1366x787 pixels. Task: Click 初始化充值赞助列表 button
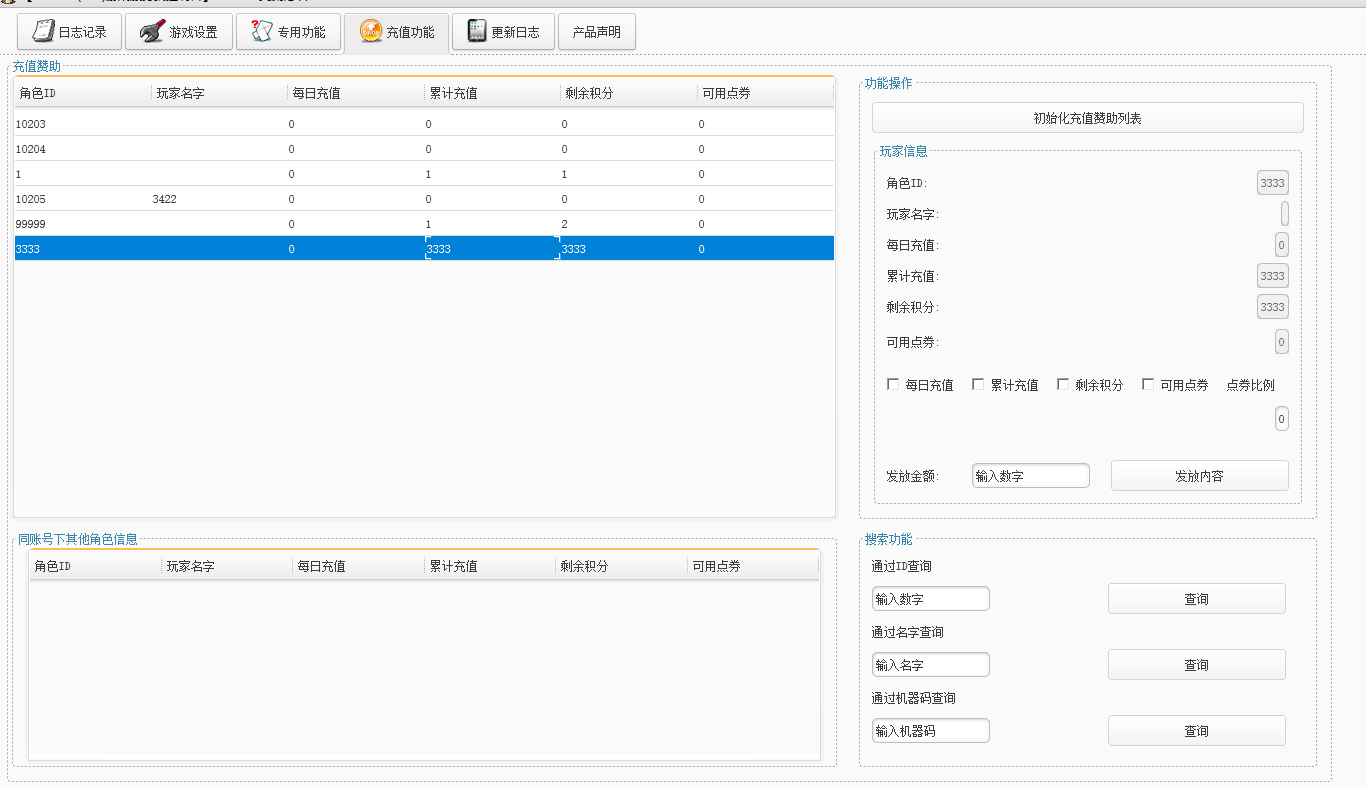[x=1088, y=118]
